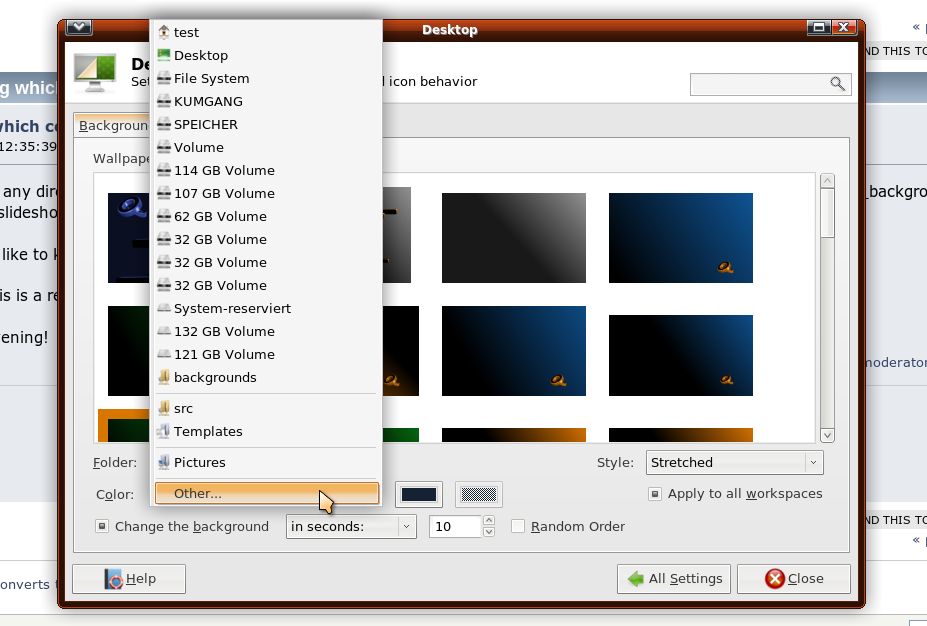This screenshot has width=927, height=626.
Task: Disable Change the background checkbox
Action: (x=102, y=527)
